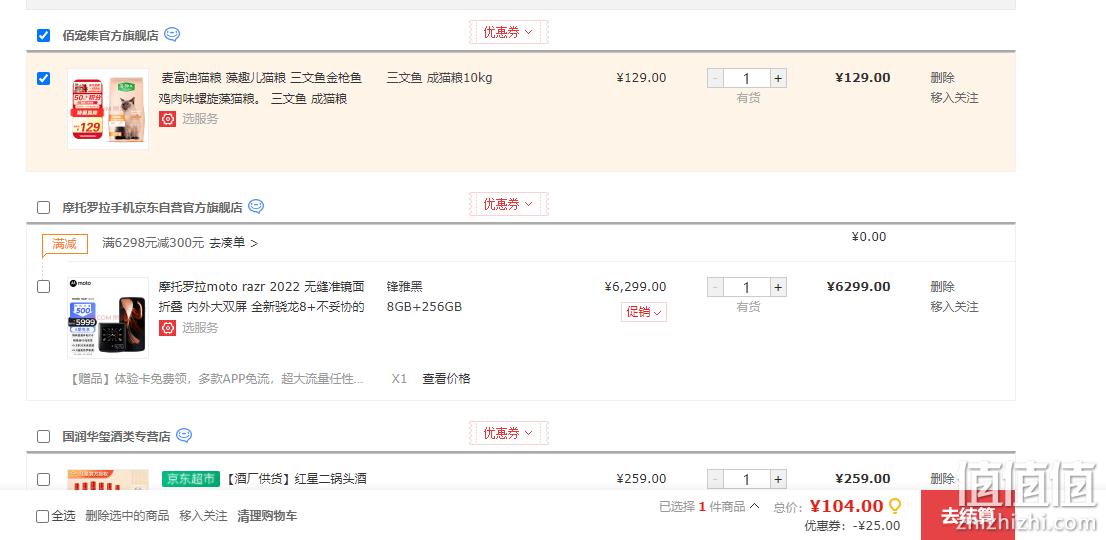Expand 优惠券 dropdown for 佰宠集官方旗舰店

point(509,32)
